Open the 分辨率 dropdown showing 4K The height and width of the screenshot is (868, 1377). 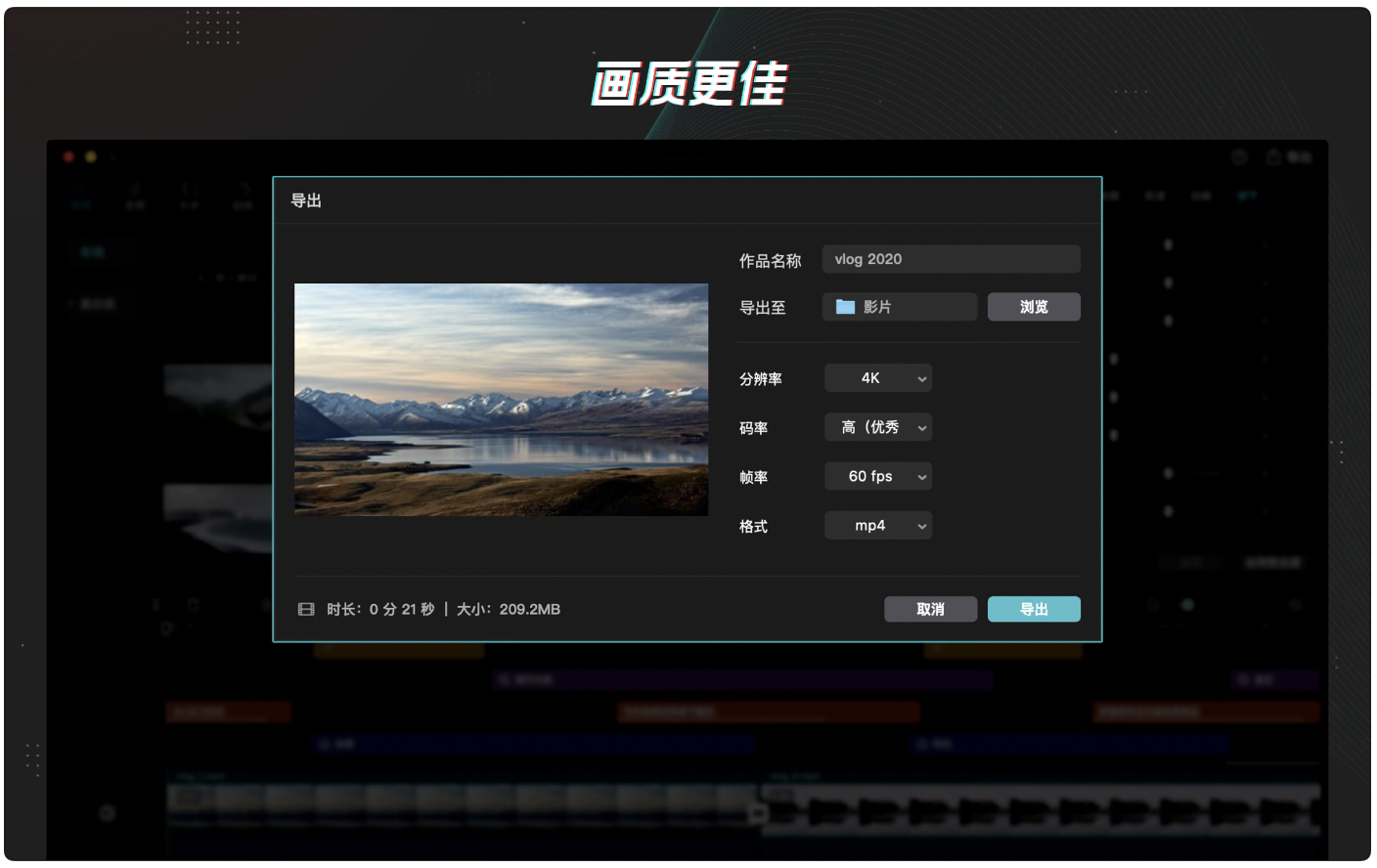877,378
